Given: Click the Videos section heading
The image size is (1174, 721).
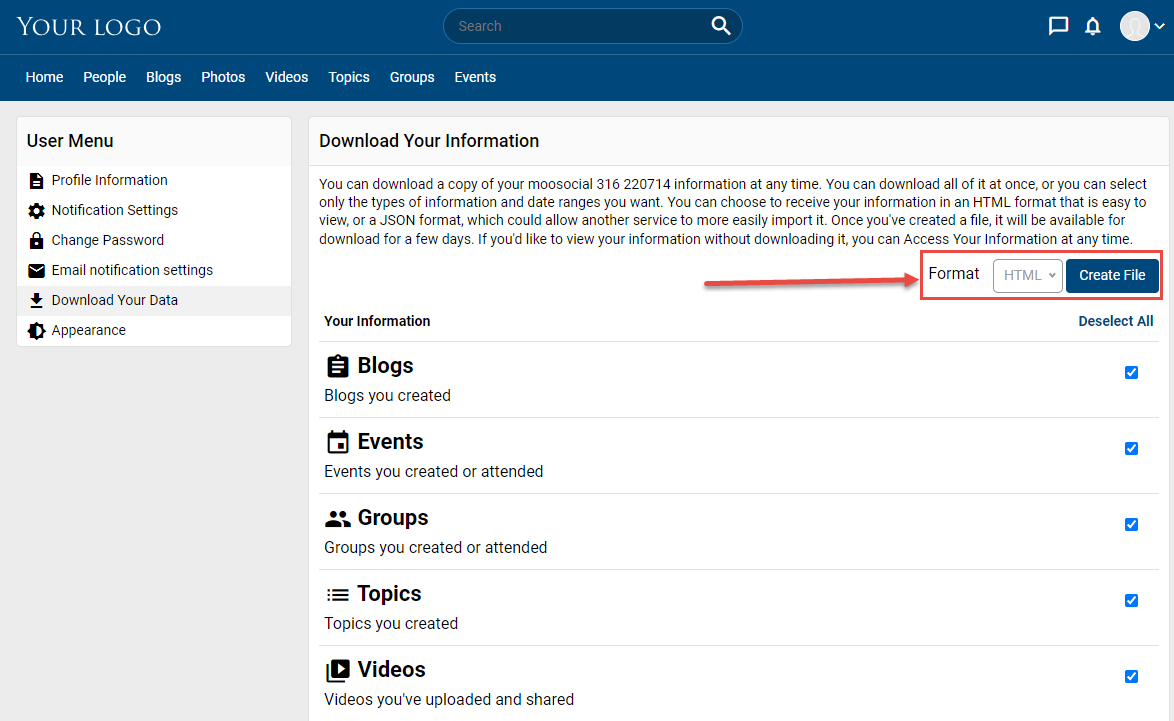Looking at the screenshot, I should (x=392, y=669).
